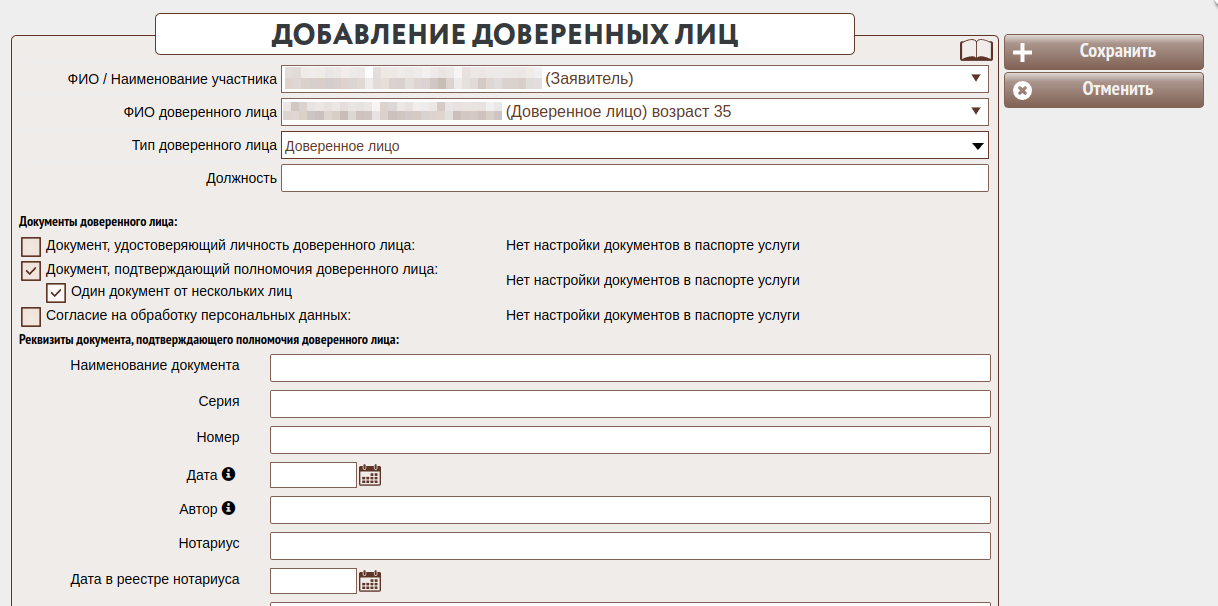
Task: Open the help book icon
Action: 975,51
